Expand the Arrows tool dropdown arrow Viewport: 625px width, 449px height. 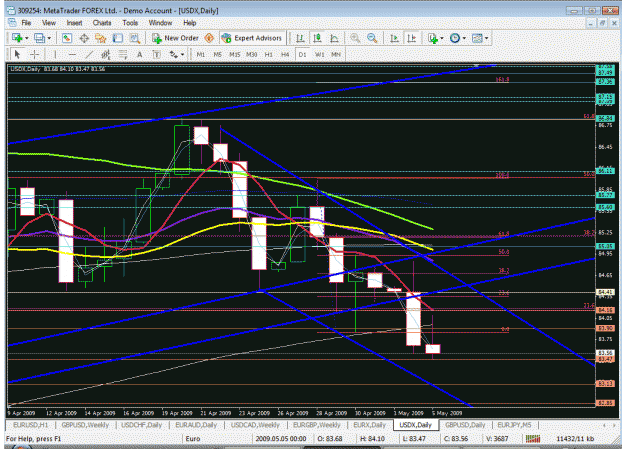[183, 54]
